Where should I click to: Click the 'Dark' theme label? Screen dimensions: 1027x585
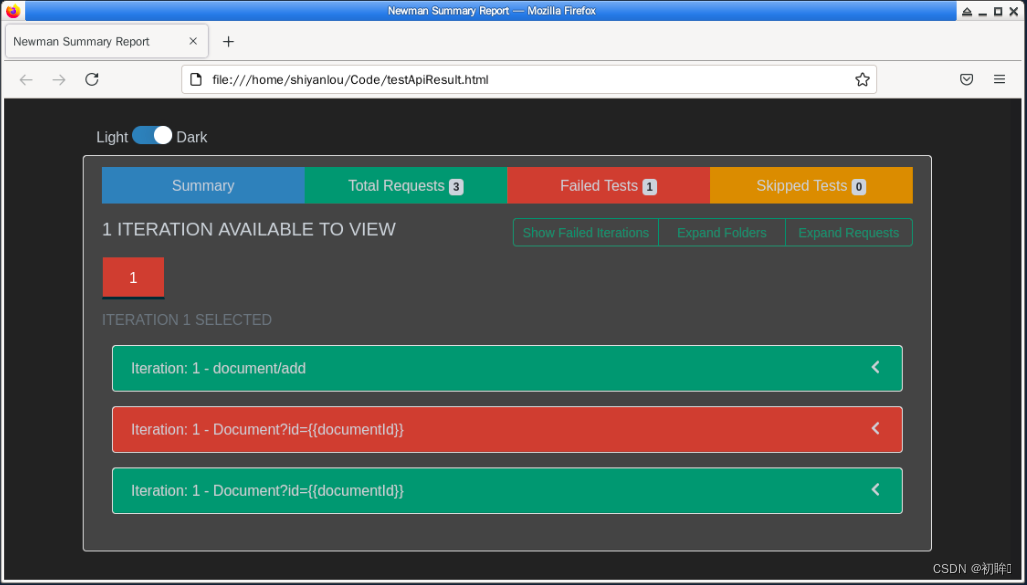(x=192, y=137)
